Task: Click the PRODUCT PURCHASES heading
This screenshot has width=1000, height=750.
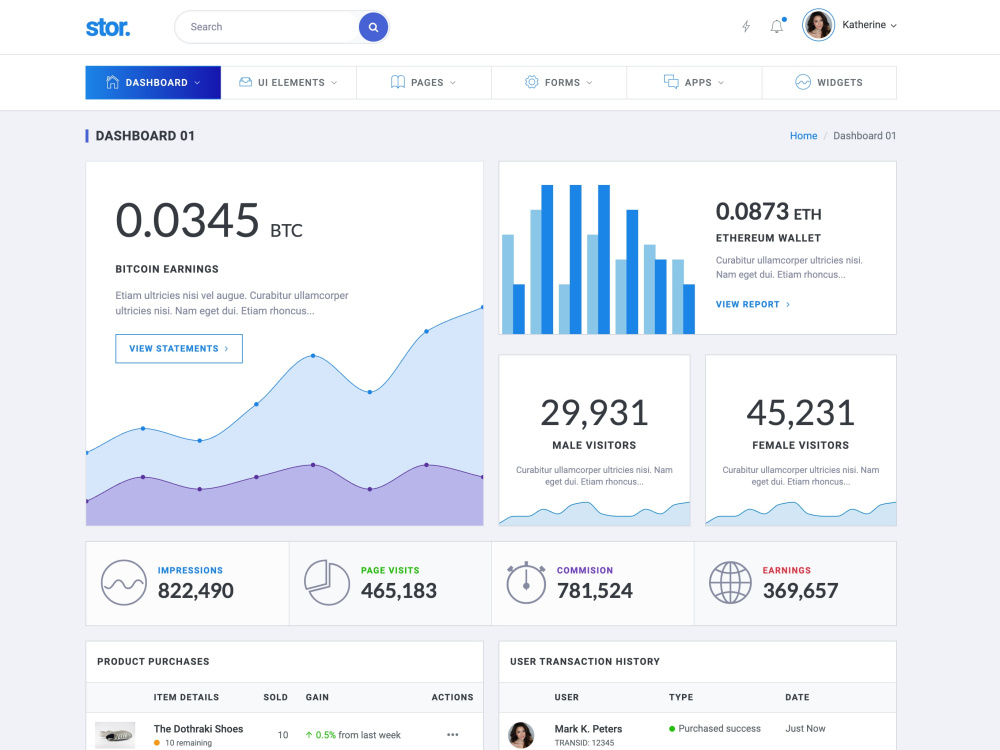Action: pyautogui.click(x=153, y=661)
